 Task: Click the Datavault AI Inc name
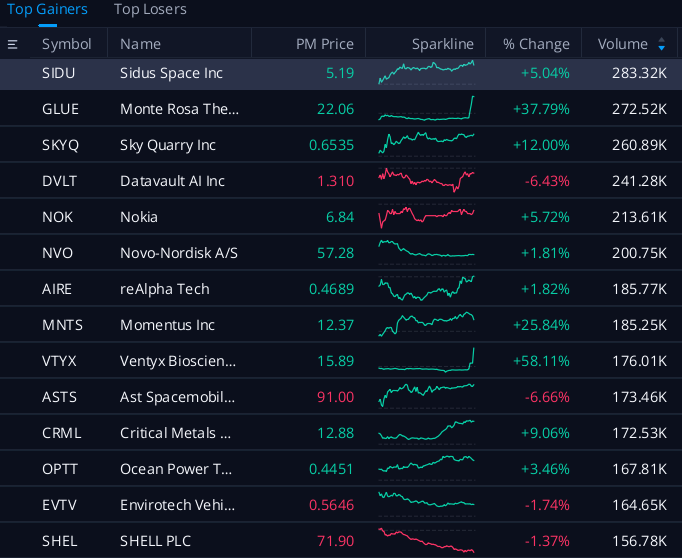pos(172,181)
